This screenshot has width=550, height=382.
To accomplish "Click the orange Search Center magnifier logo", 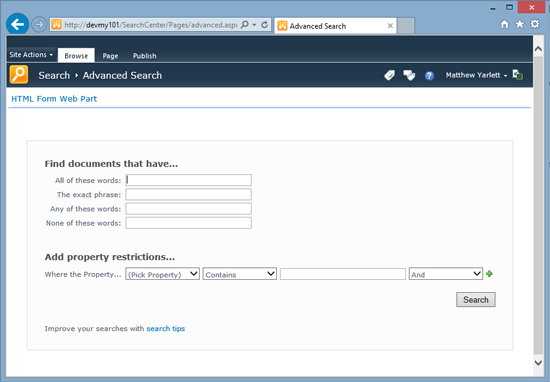I will point(19,75).
